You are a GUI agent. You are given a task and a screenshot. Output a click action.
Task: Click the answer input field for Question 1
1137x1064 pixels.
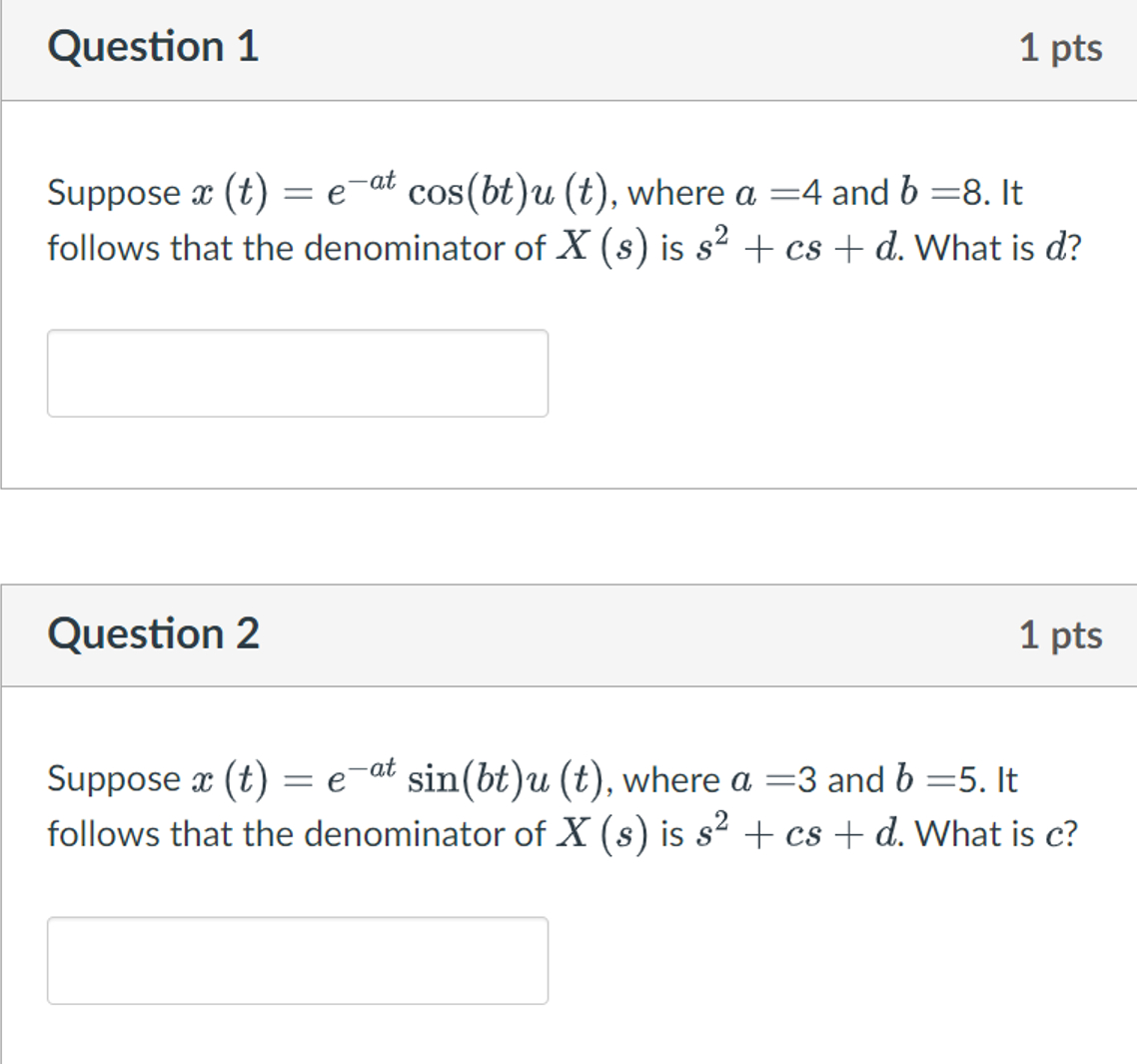pyautogui.click(x=298, y=373)
